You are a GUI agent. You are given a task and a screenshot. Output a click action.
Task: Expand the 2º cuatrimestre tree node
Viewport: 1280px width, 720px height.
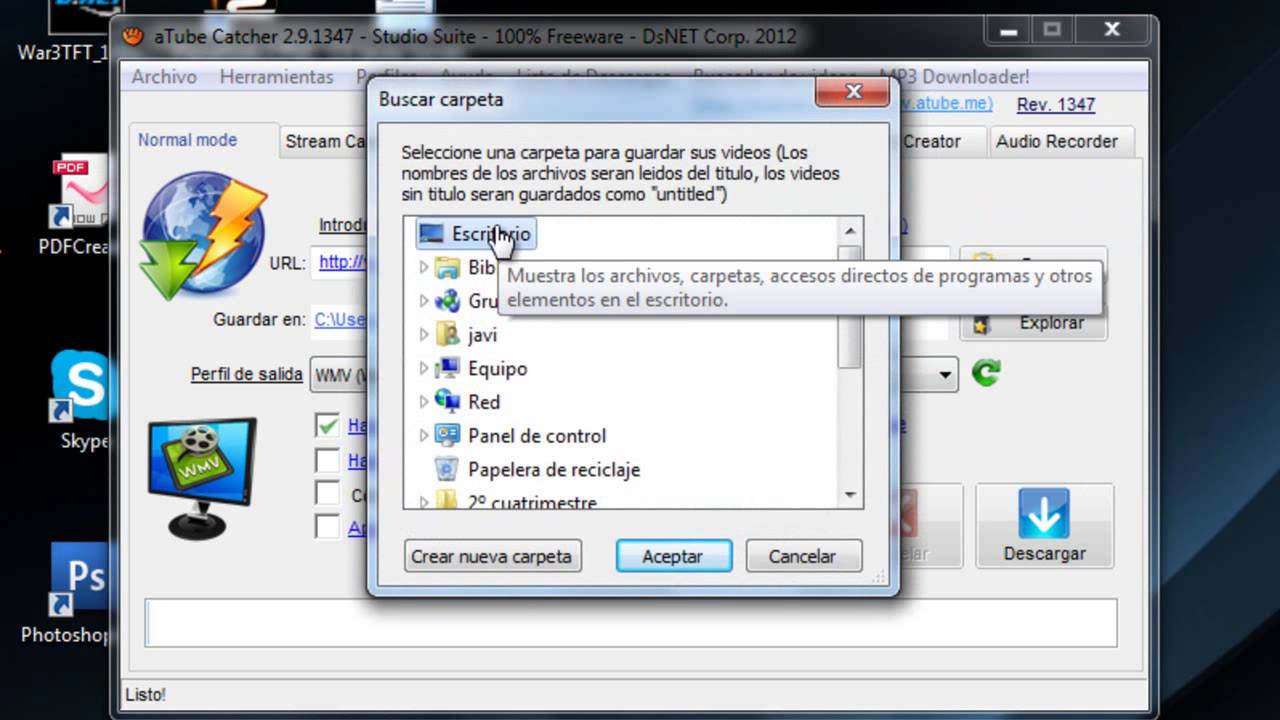423,501
